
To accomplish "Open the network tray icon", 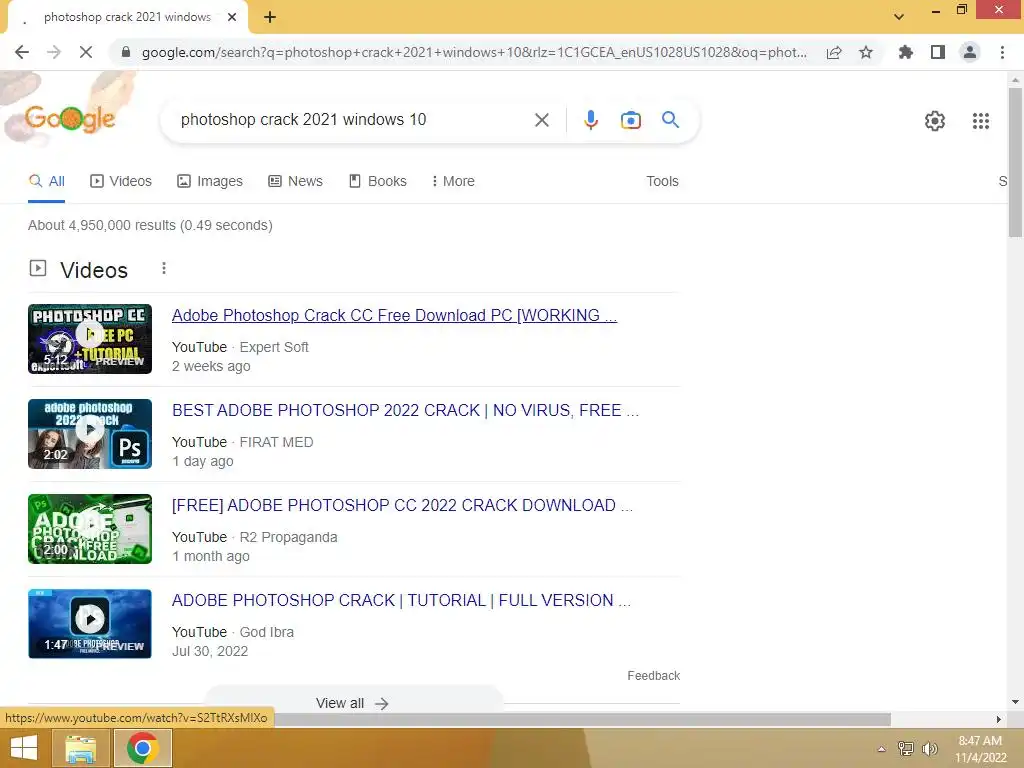I will pyautogui.click(x=906, y=748).
